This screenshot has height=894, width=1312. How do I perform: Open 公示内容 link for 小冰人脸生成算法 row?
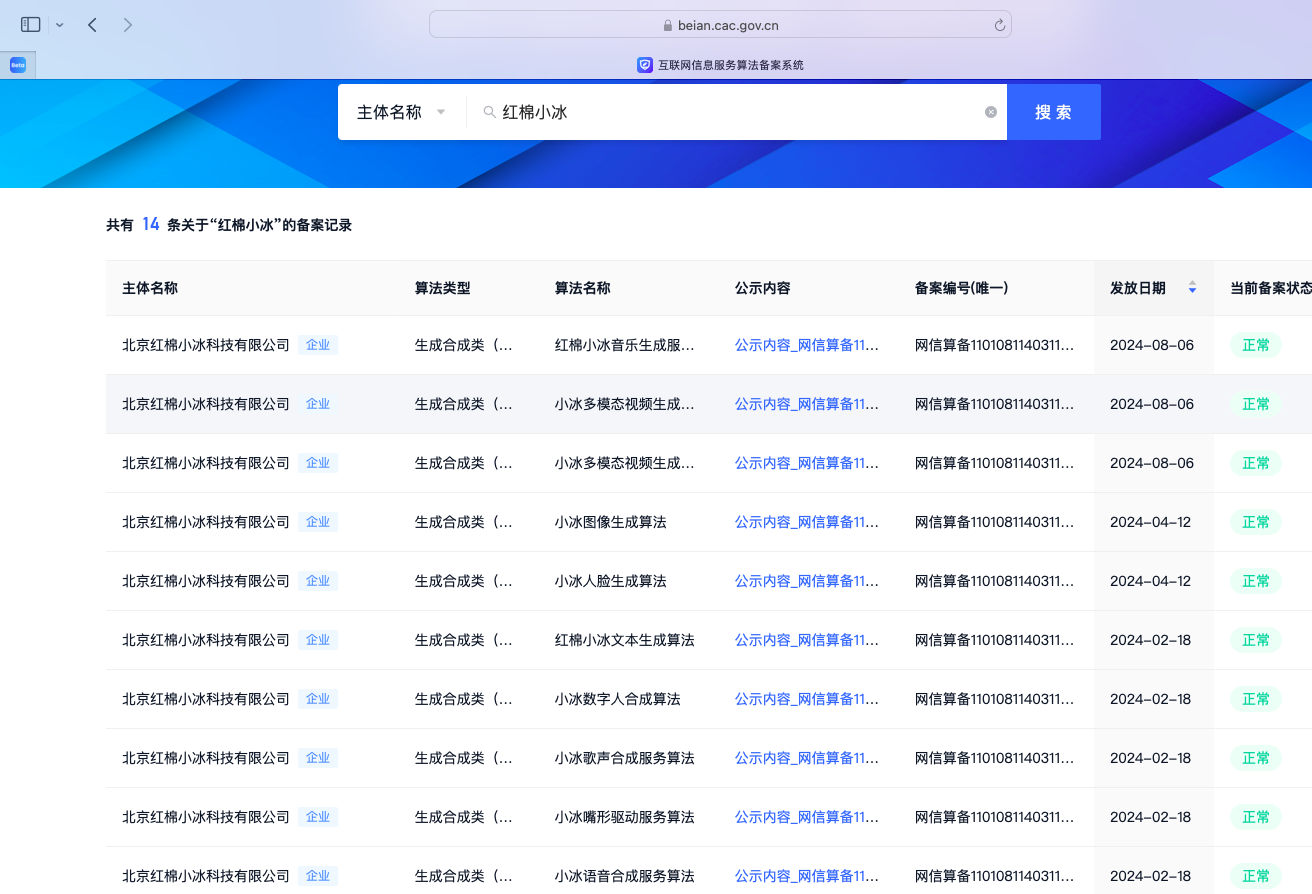pos(807,581)
